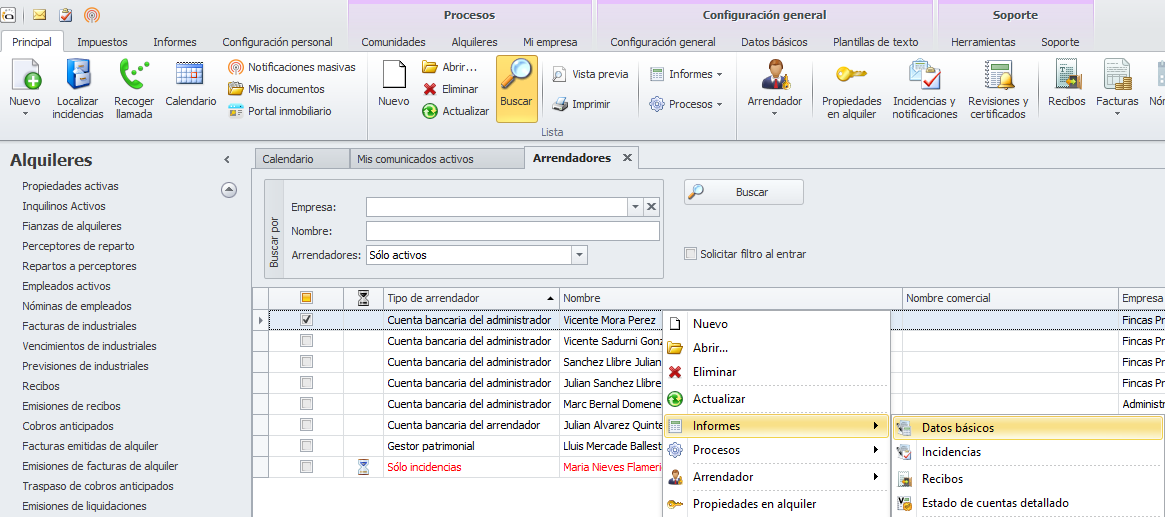Click Imprimir printer button
Screen dimensions: 1165x517
[x=581, y=104]
